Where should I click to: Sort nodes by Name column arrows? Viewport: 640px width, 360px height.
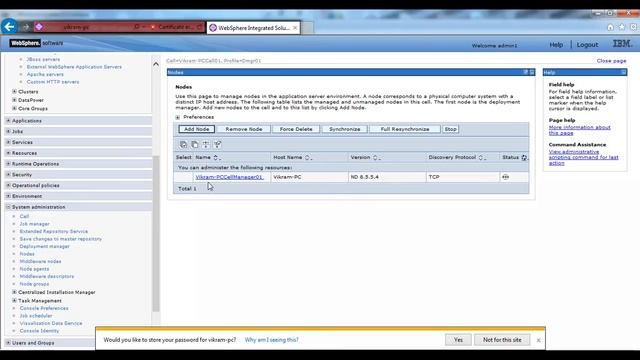point(216,158)
